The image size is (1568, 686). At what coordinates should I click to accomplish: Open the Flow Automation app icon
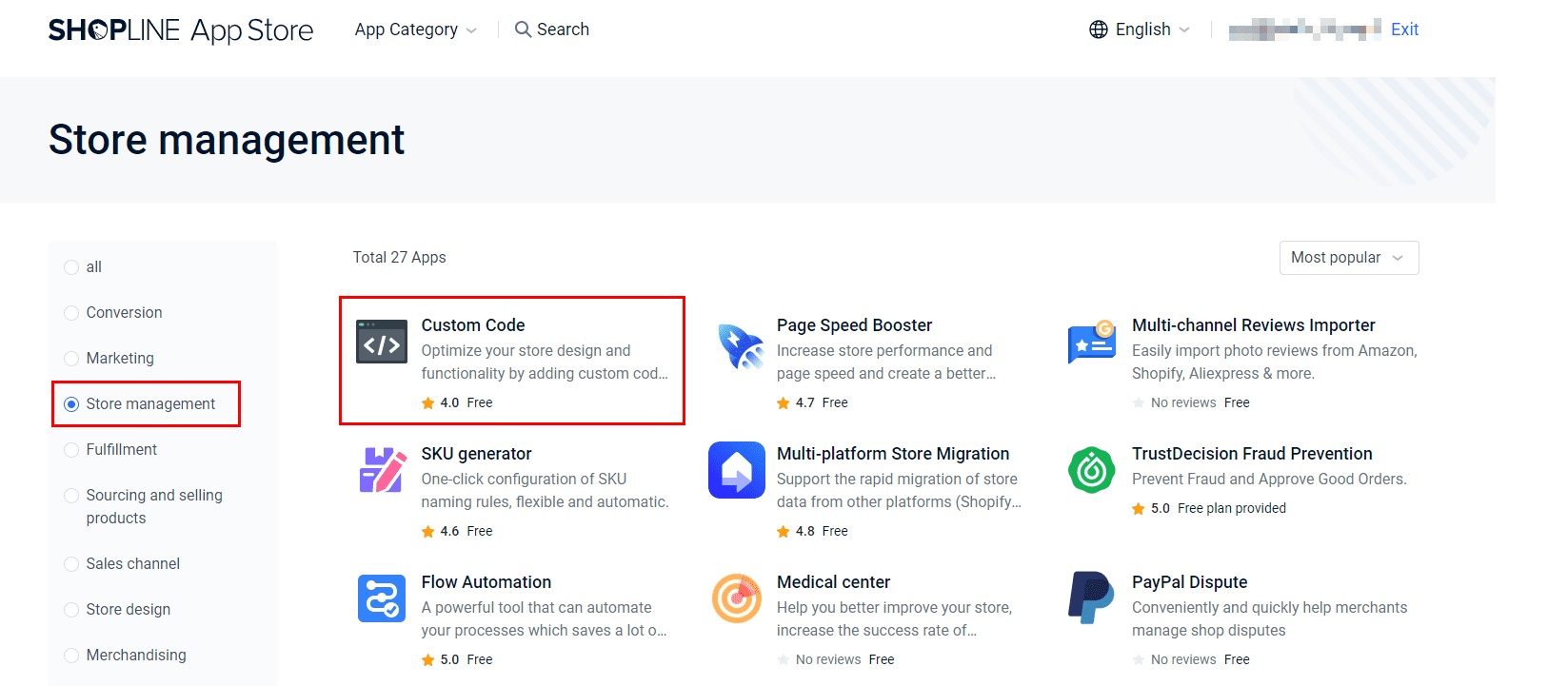tap(382, 598)
